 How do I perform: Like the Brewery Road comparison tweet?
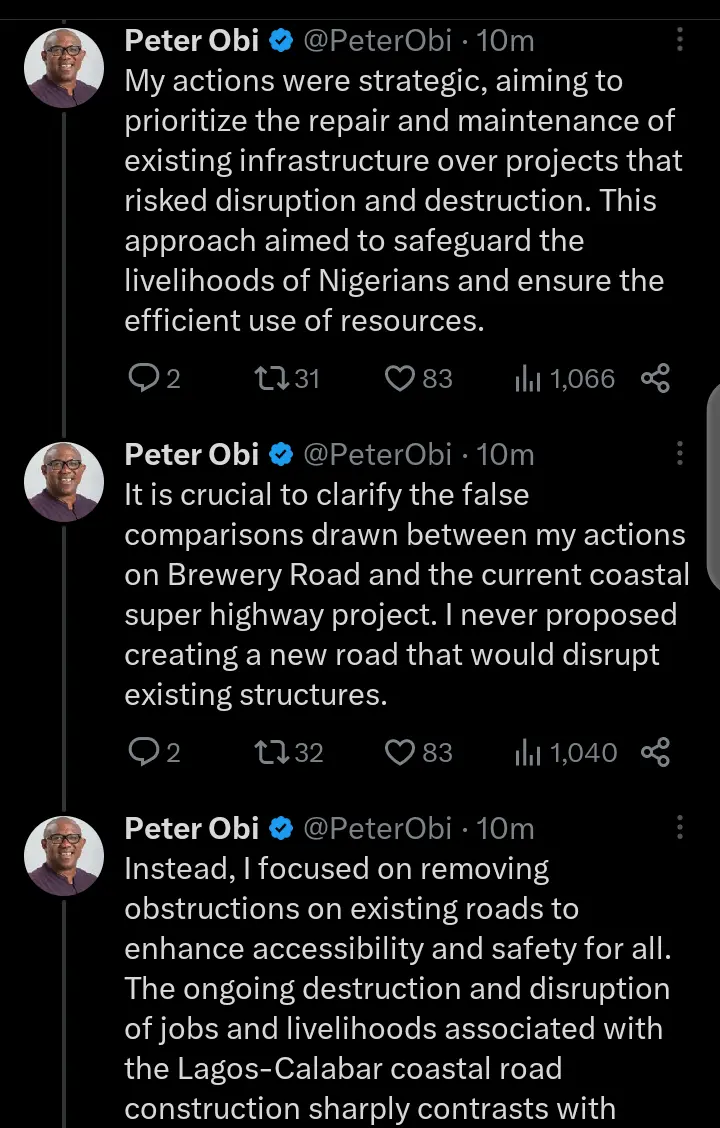click(x=400, y=752)
